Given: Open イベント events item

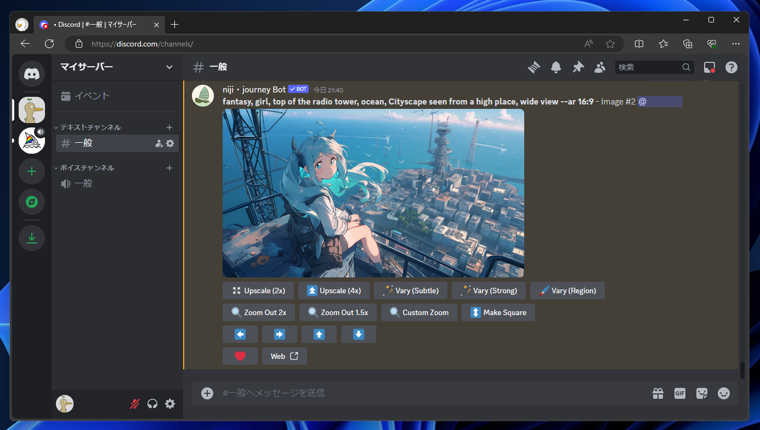Looking at the screenshot, I should (116, 96).
